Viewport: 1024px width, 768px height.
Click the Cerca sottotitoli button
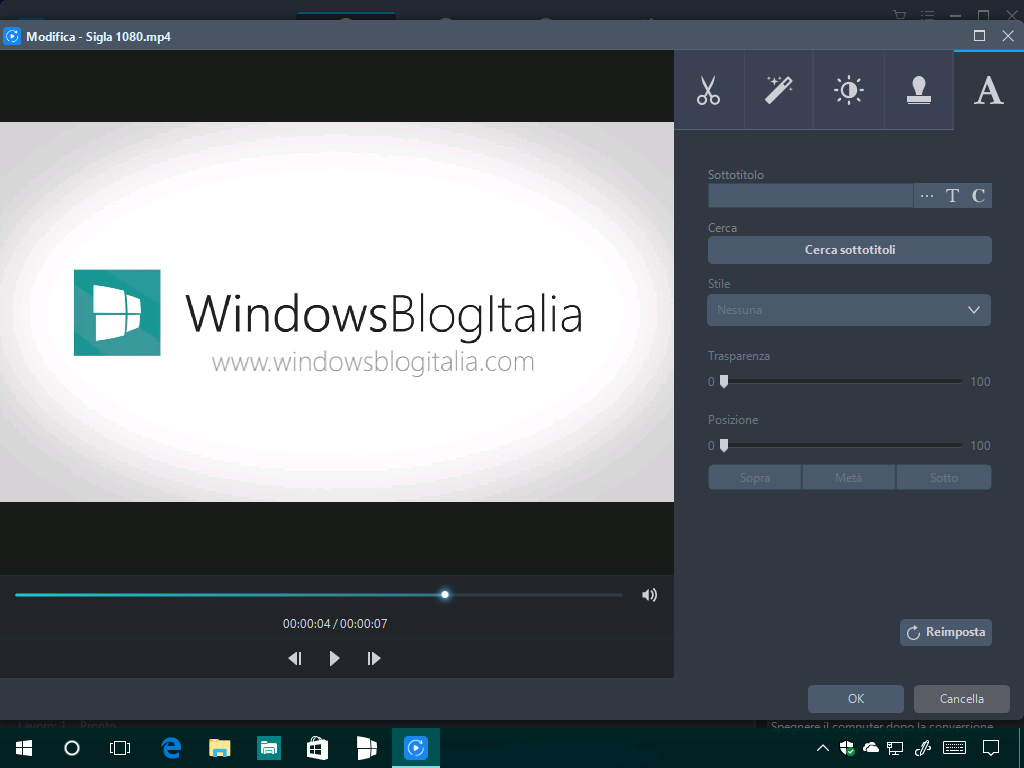click(x=850, y=250)
